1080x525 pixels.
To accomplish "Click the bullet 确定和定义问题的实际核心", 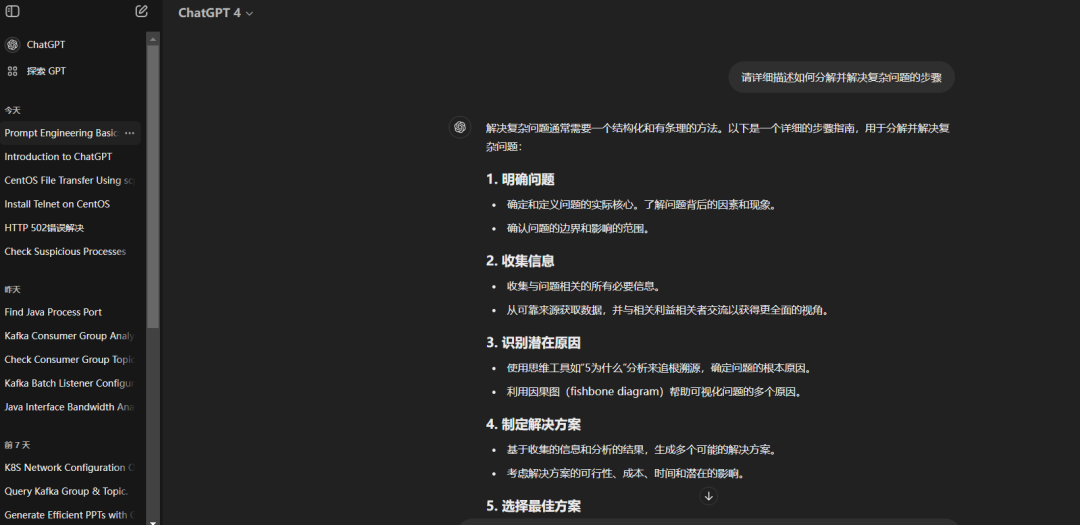I will tap(642, 205).
